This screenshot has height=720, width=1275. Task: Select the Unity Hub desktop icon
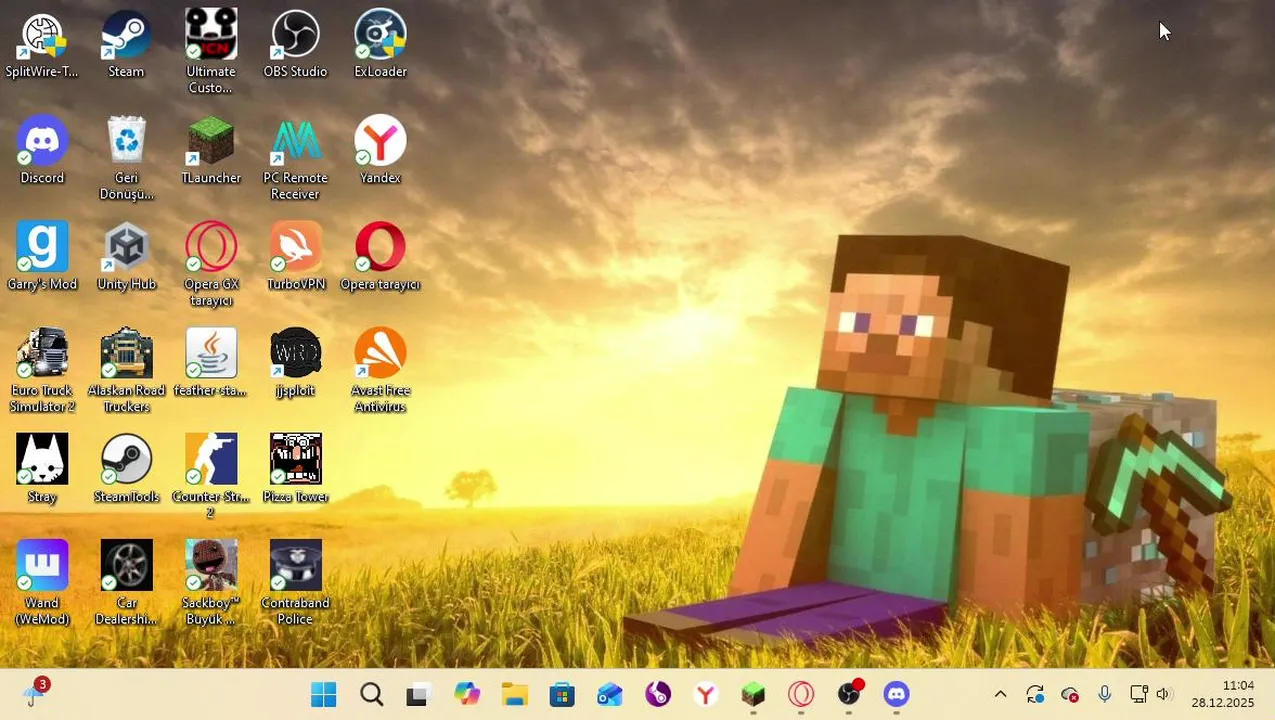pyautogui.click(x=127, y=257)
